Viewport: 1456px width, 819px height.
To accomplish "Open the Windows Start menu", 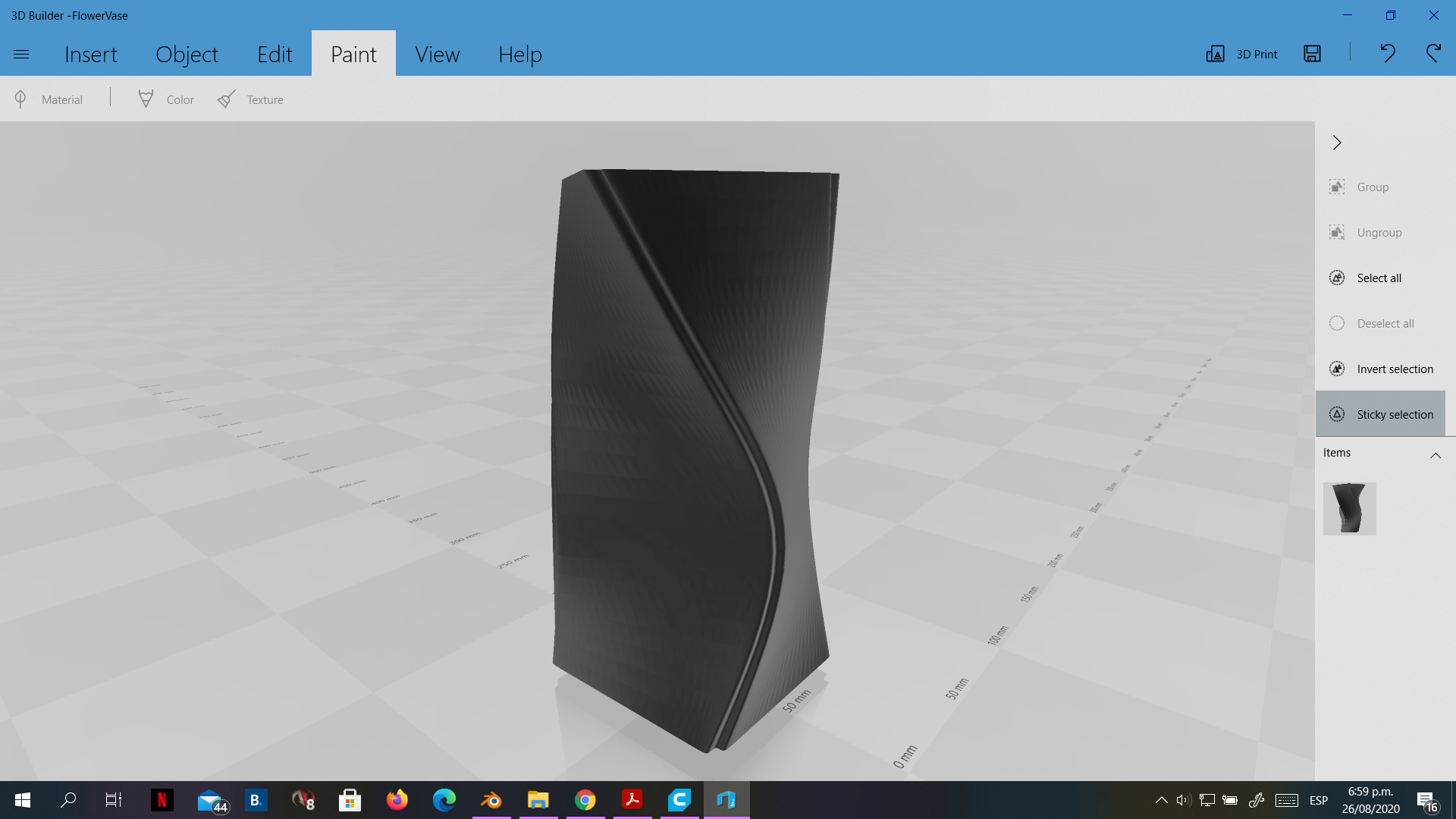I will pyautogui.click(x=23, y=800).
